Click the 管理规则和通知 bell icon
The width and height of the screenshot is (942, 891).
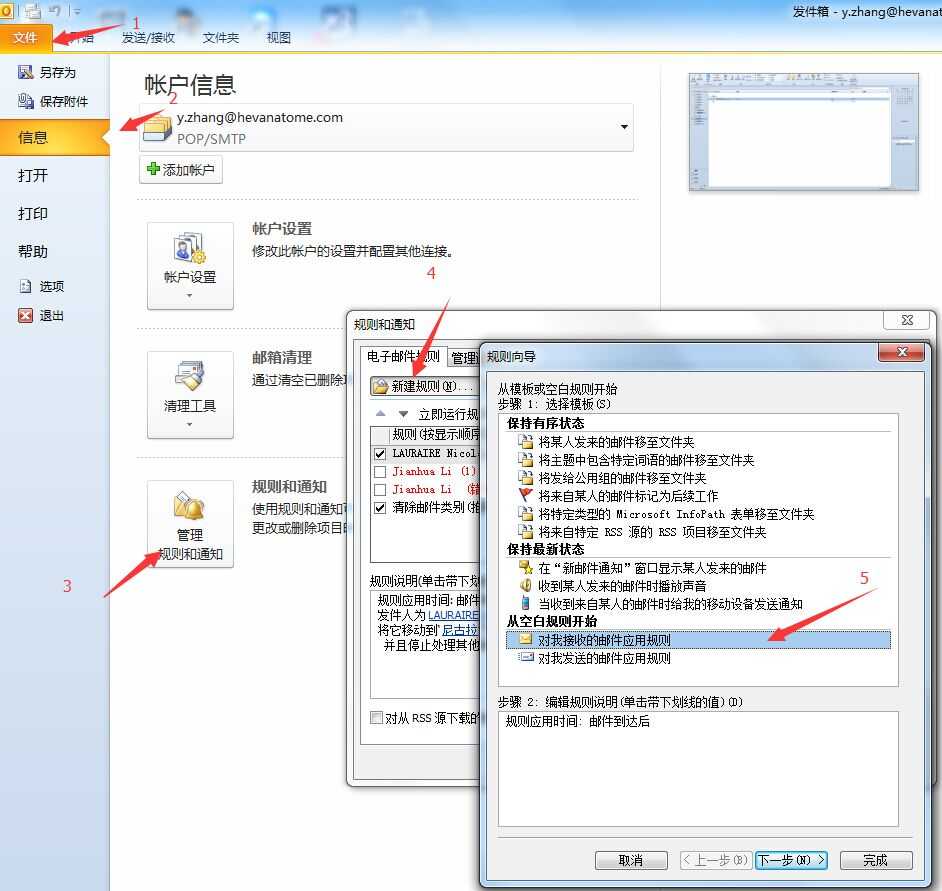189,505
